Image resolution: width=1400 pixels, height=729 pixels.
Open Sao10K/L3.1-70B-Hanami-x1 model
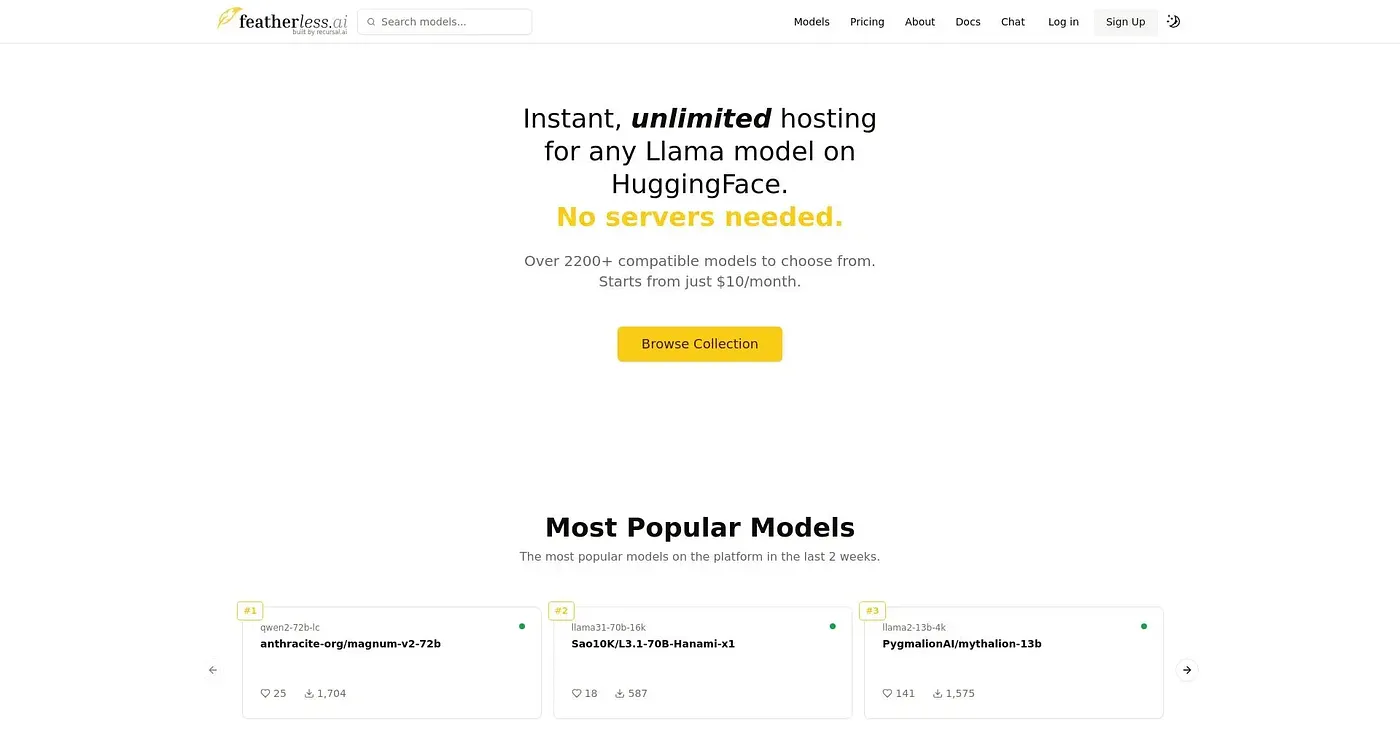[x=653, y=644]
